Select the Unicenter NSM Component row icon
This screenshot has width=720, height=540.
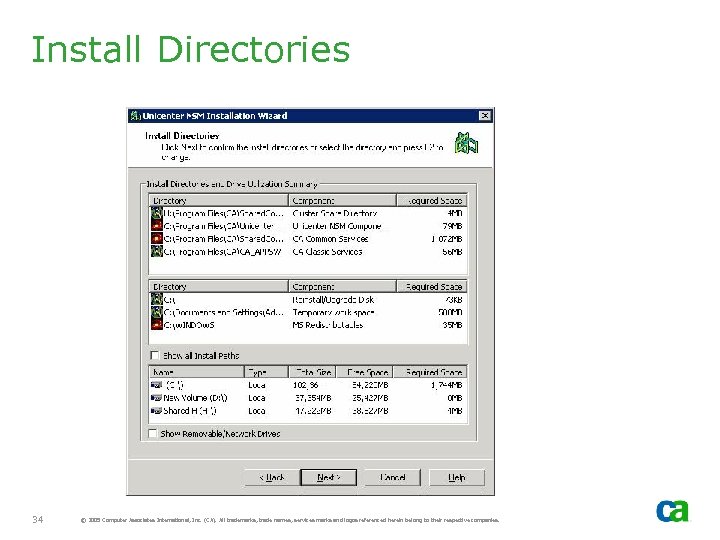click(157, 226)
